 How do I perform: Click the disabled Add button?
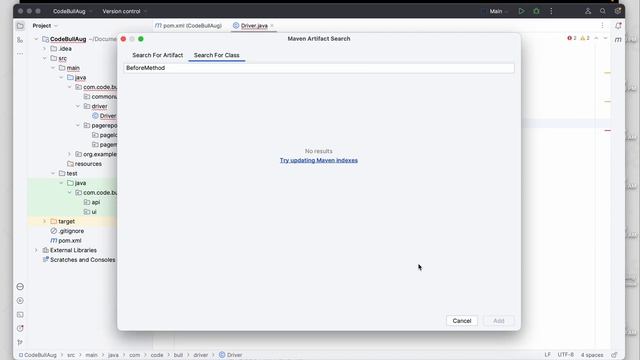point(499,321)
